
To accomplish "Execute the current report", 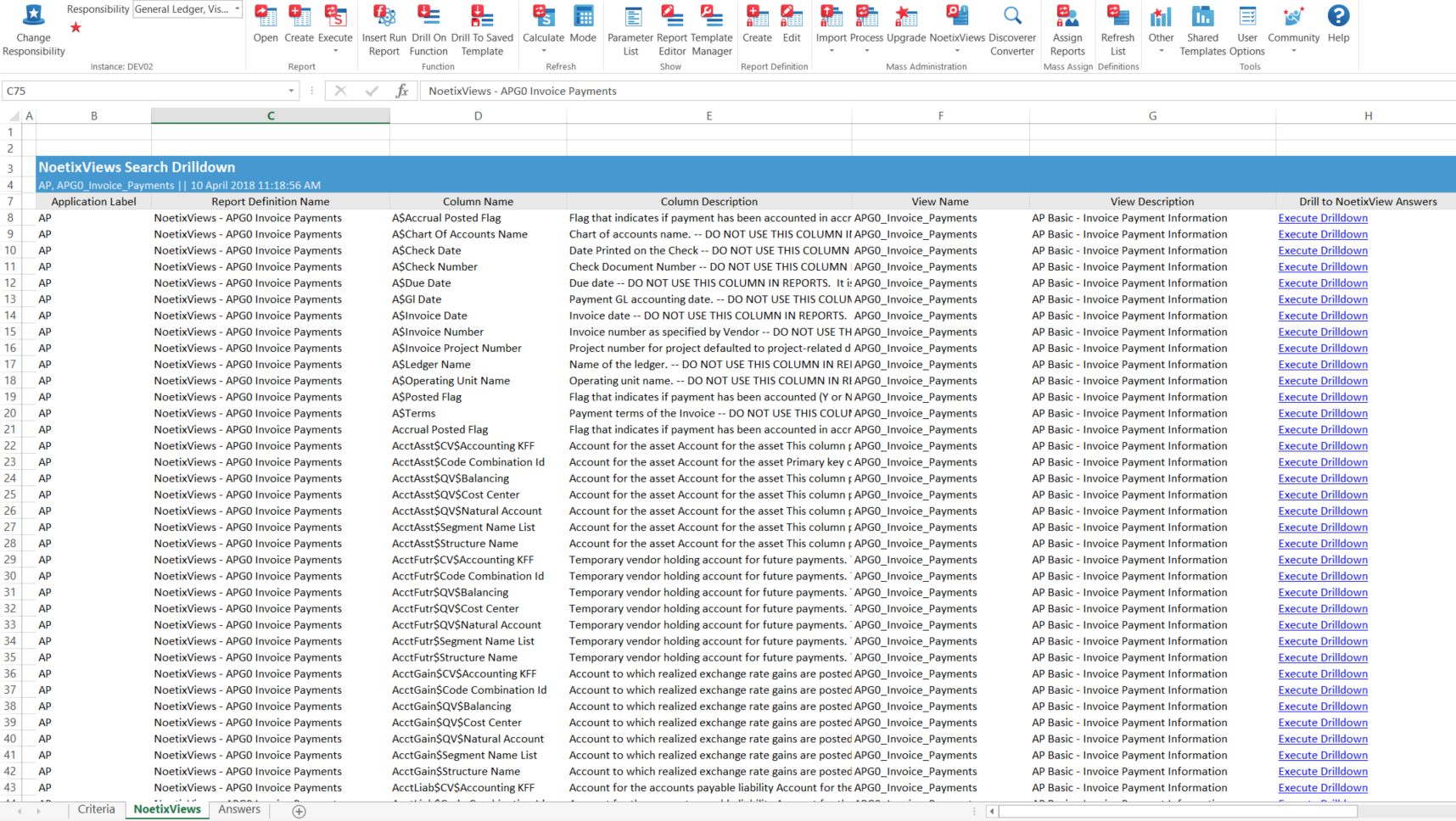I will tap(335, 25).
